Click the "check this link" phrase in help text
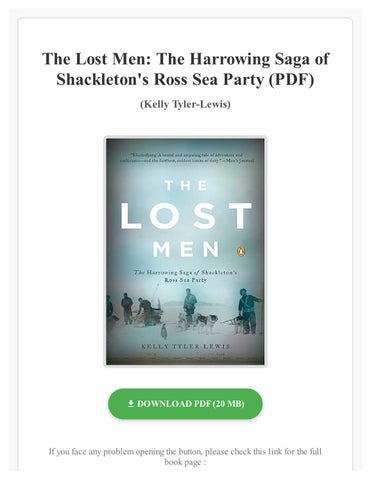371x480 pixels. (256, 452)
